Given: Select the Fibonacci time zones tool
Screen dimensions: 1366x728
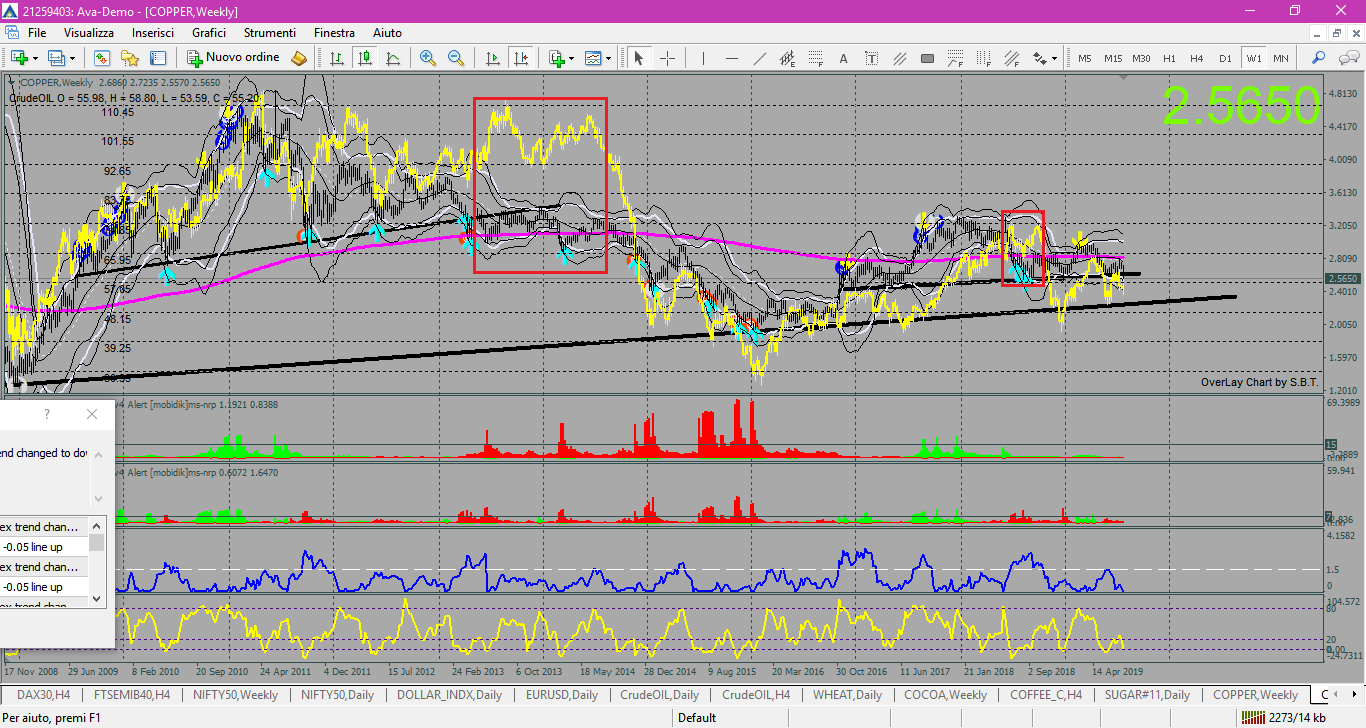Looking at the screenshot, I should [983, 58].
